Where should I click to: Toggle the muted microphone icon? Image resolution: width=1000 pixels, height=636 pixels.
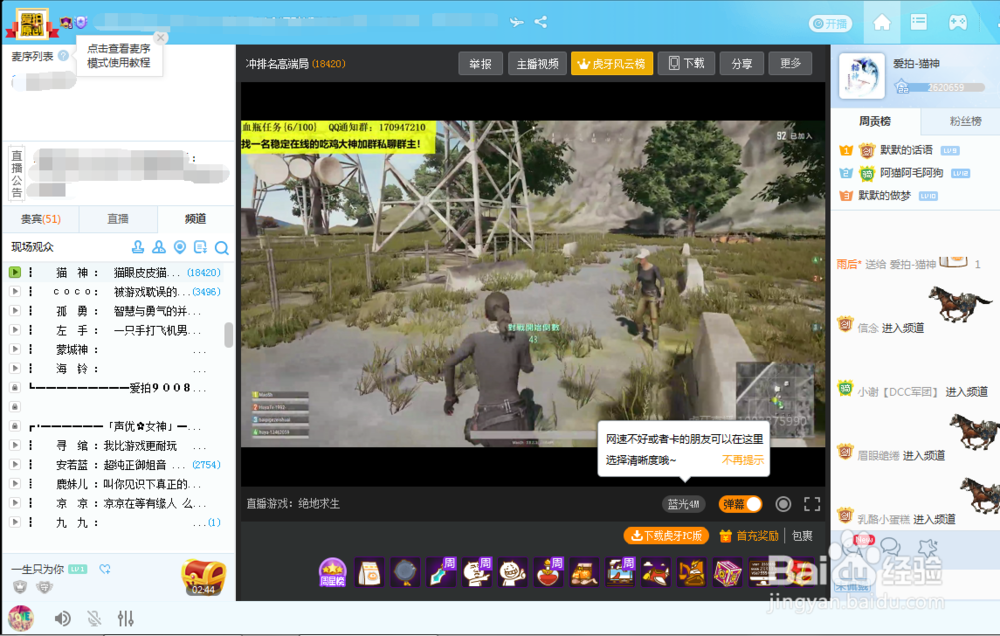point(94,618)
